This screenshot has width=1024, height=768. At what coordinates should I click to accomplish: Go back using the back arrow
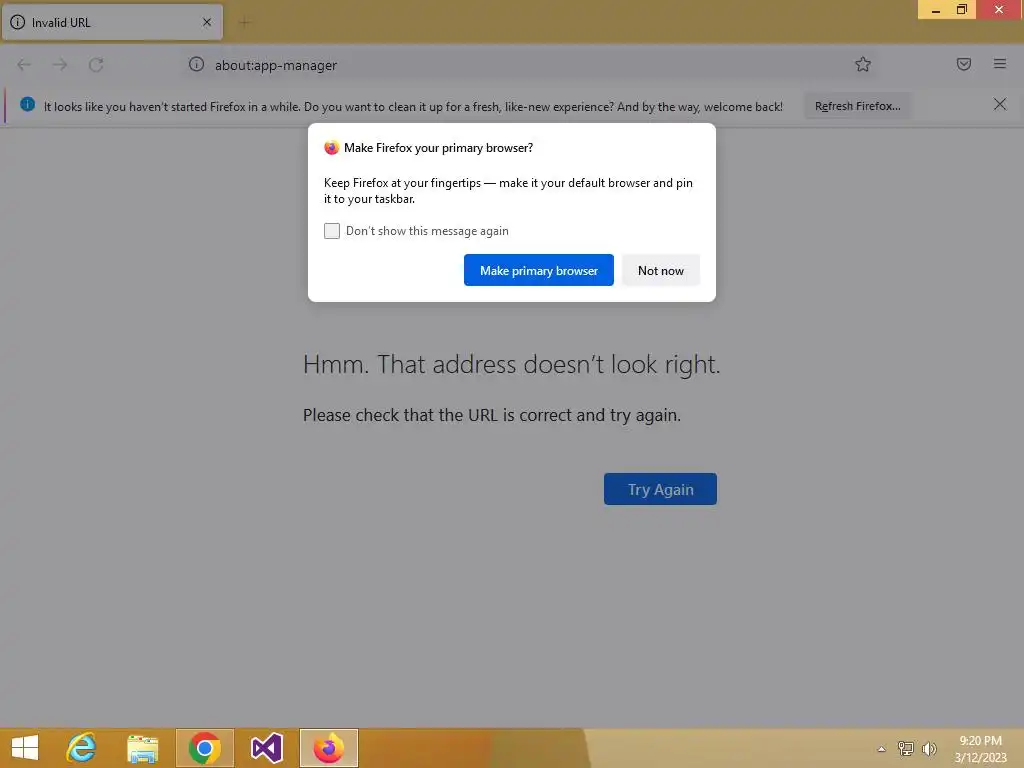[x=24, y=65]
